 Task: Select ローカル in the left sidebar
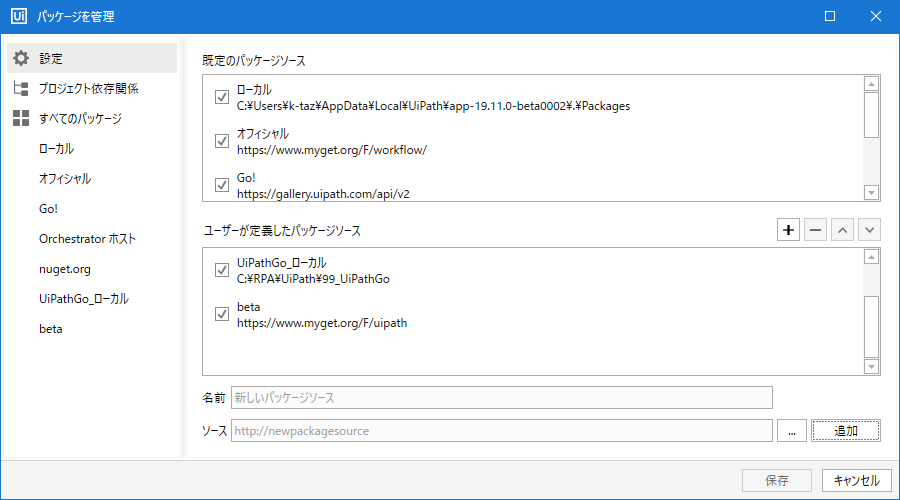point(56,149)
